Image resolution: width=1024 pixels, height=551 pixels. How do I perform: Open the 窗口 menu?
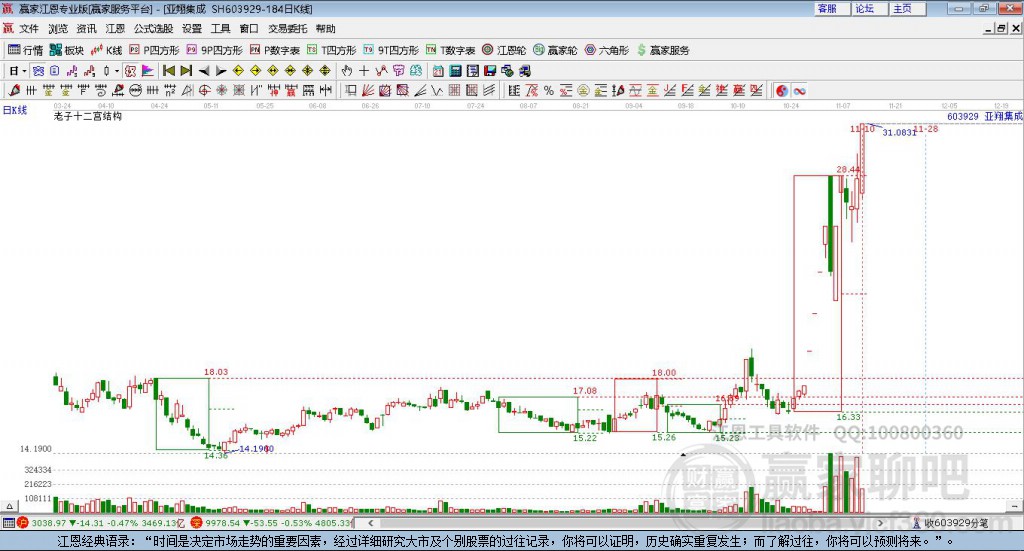tap(249, 29)
